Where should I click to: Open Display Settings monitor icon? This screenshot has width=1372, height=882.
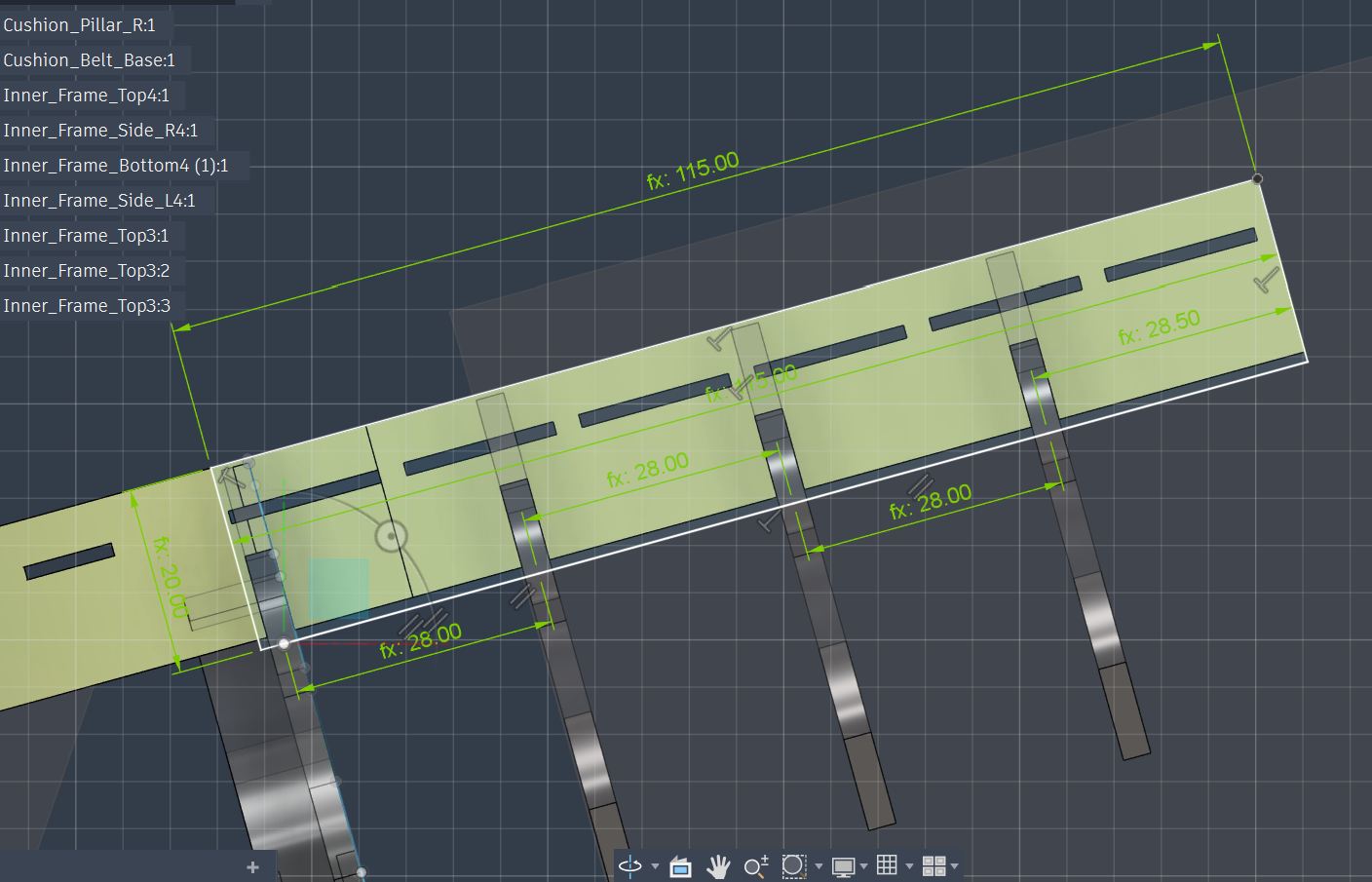(x=843, y=865)
